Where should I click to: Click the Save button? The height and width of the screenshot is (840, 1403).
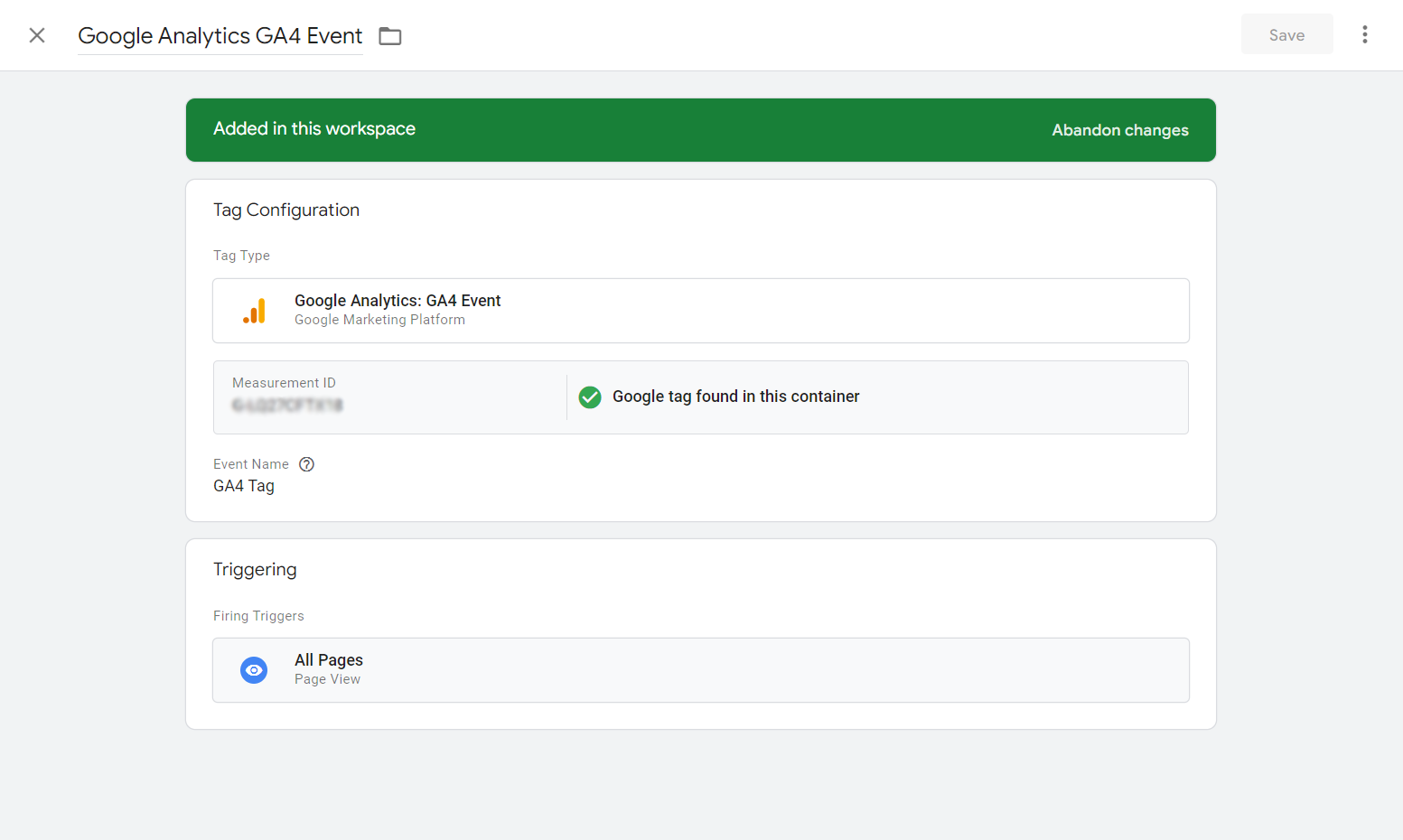pyautogui.click(x=1286, y=34)
